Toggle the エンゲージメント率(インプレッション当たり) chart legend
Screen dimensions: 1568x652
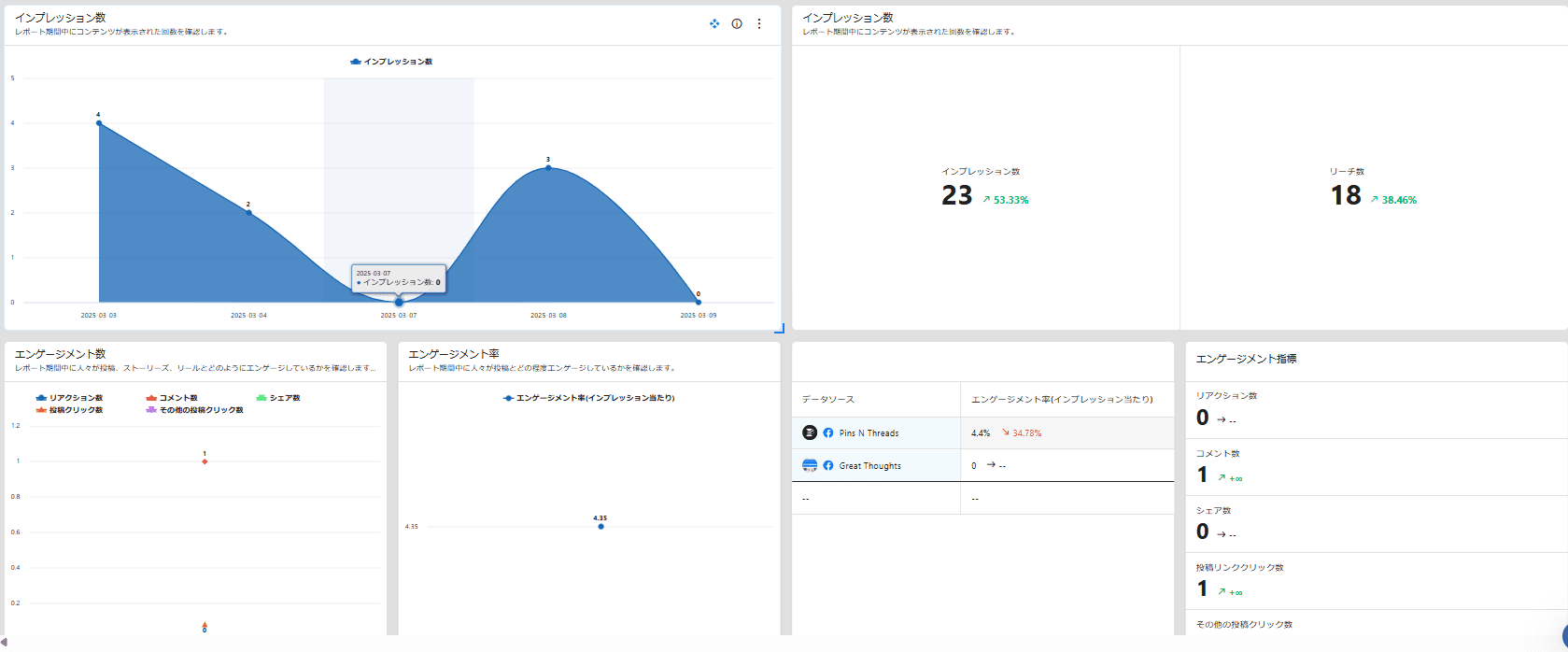(x=588, y=398)
